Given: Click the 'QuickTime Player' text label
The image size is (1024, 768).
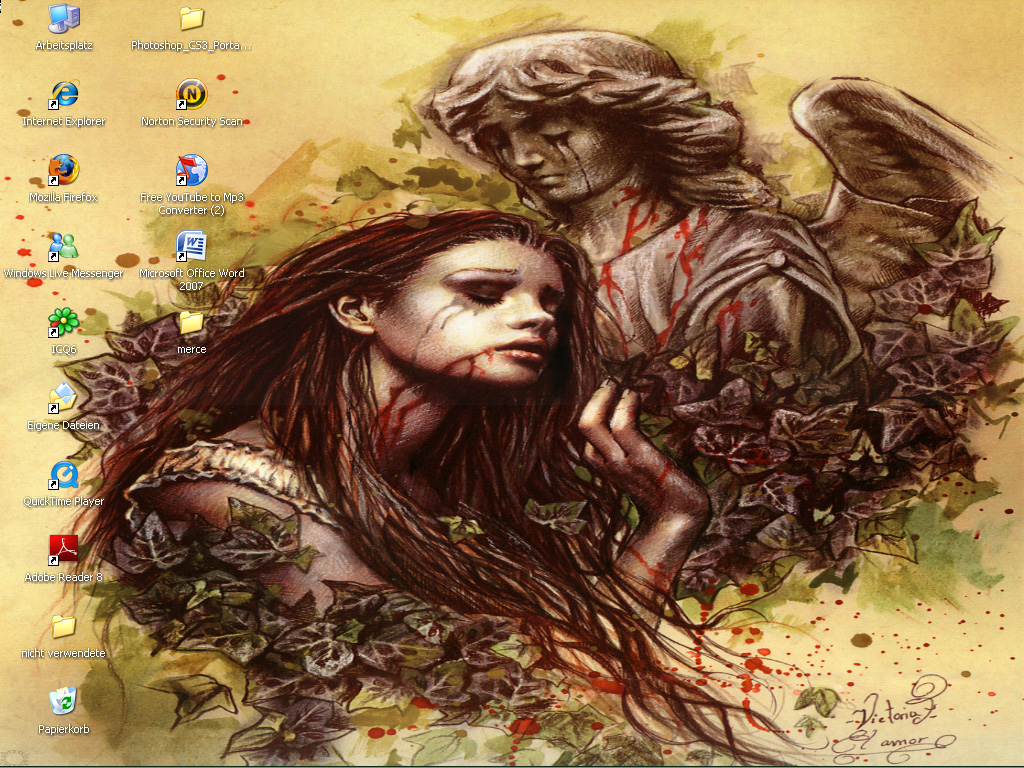Looking at the screenshot, I should [64, 502].
